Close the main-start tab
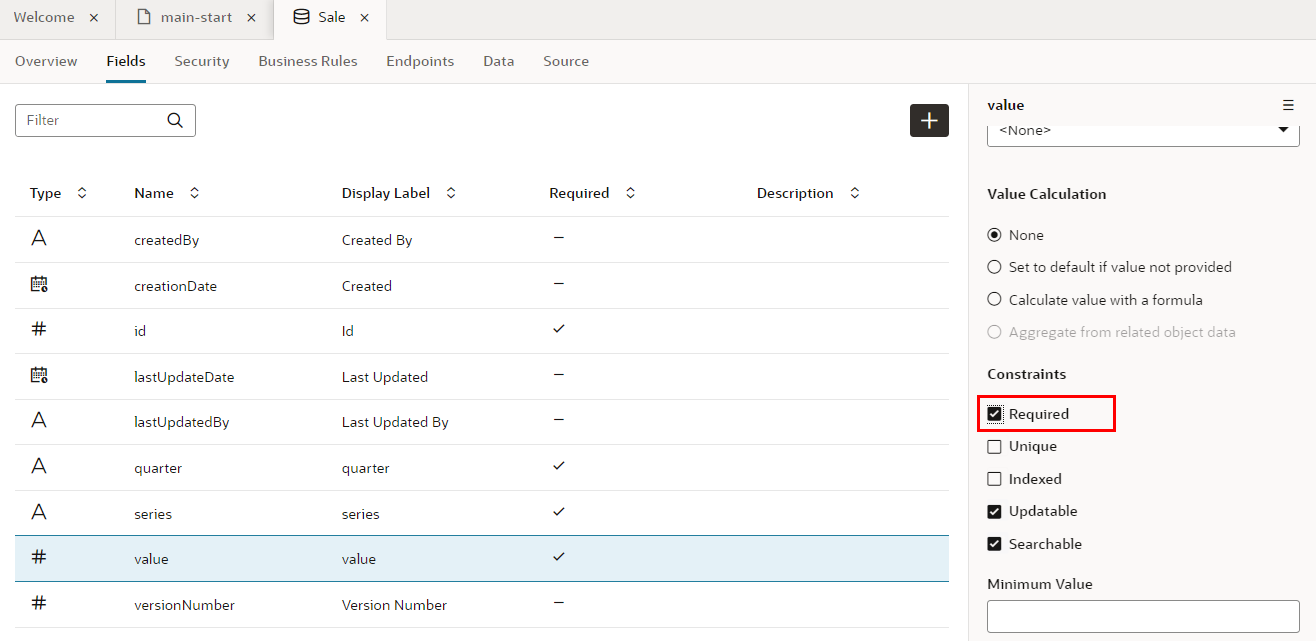The width and height of the screenshot is (1316, 641). pos(251,18)
